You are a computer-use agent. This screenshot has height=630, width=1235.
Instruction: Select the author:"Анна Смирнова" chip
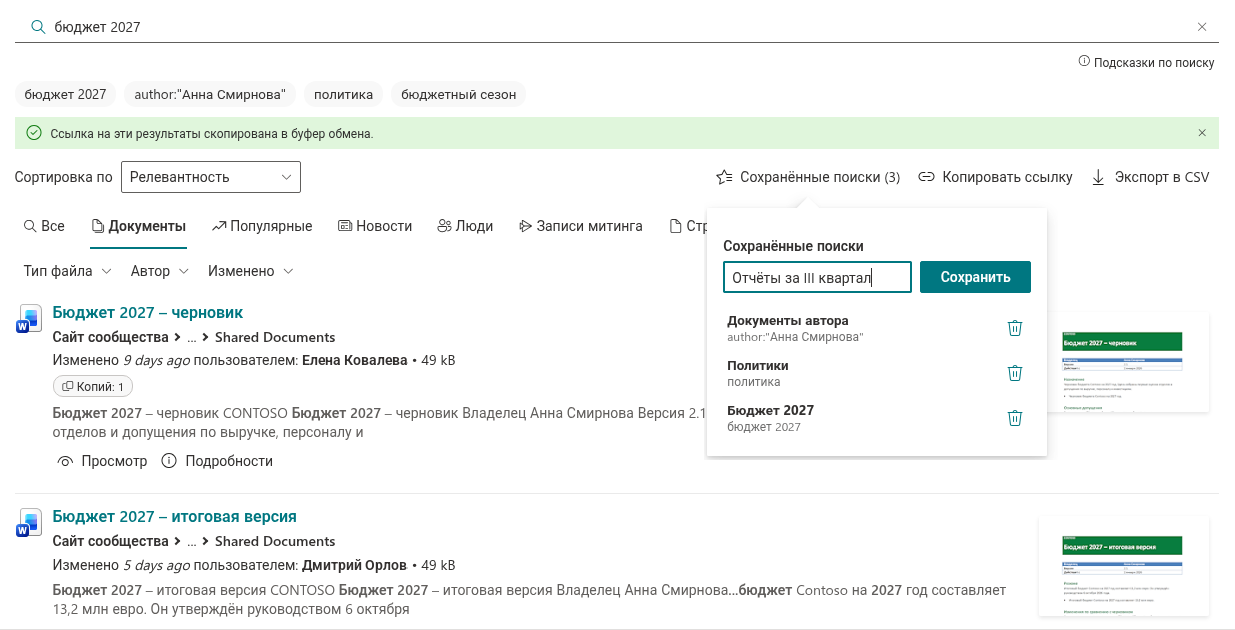210,94
